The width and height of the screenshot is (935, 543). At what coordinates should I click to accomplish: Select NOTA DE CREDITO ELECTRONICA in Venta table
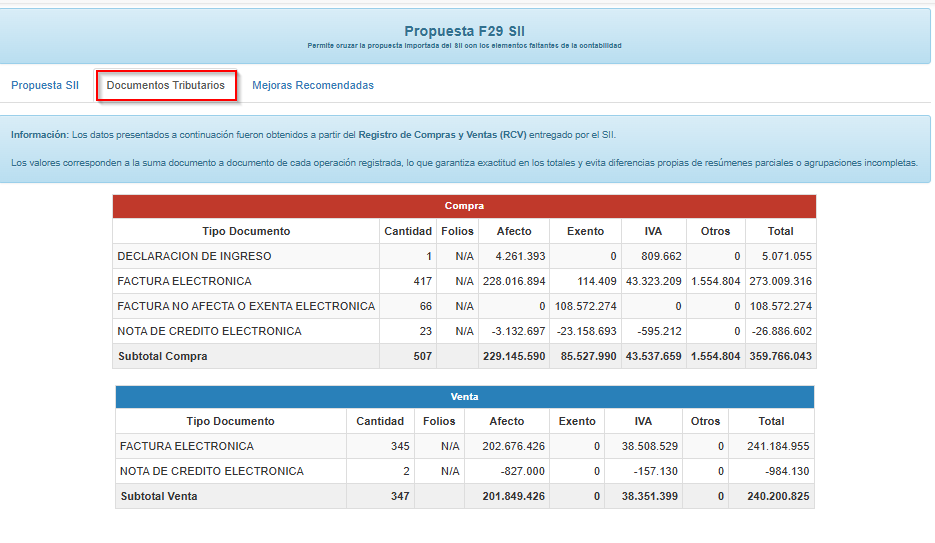click(212, 471)
